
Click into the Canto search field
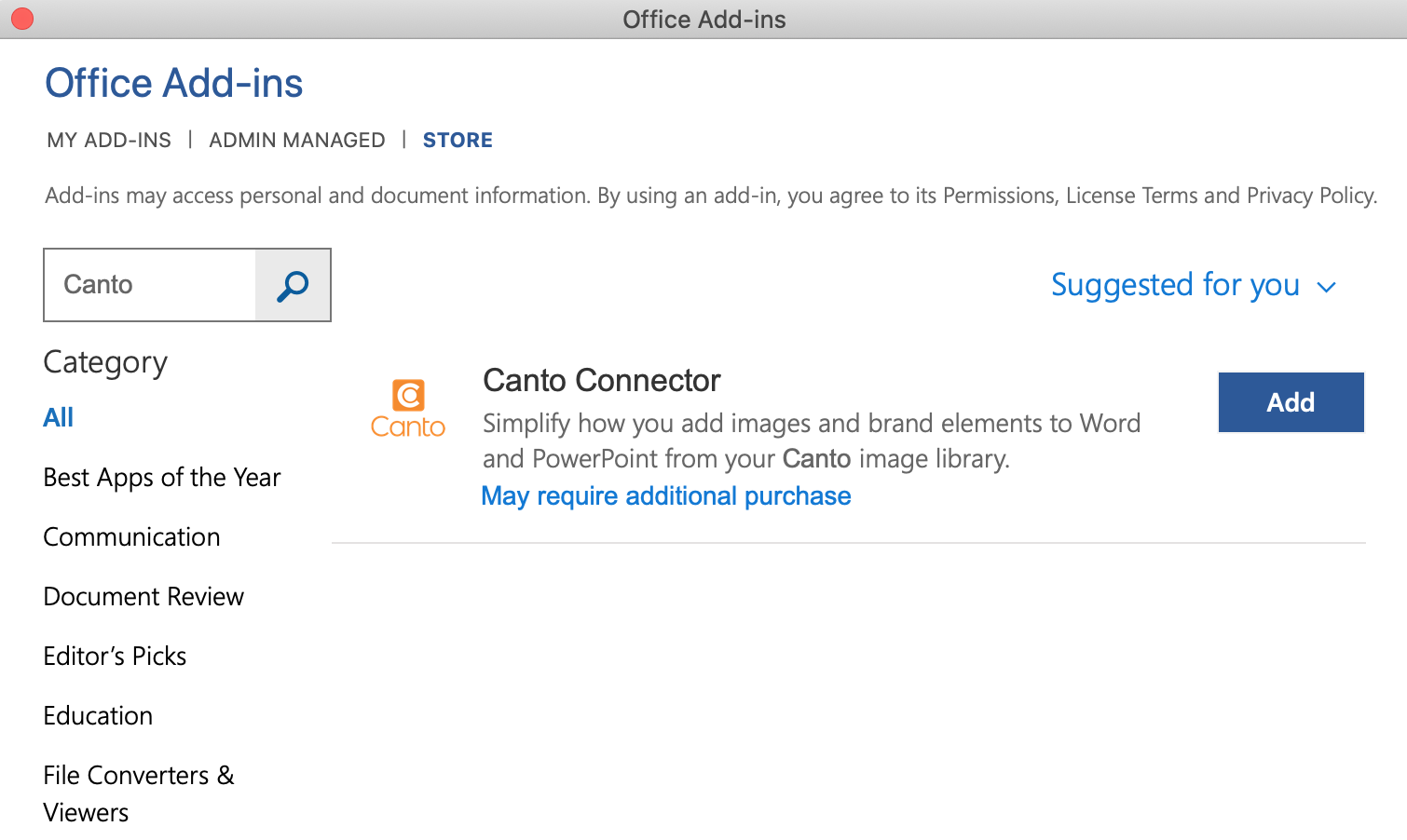[x=150, y=285]
